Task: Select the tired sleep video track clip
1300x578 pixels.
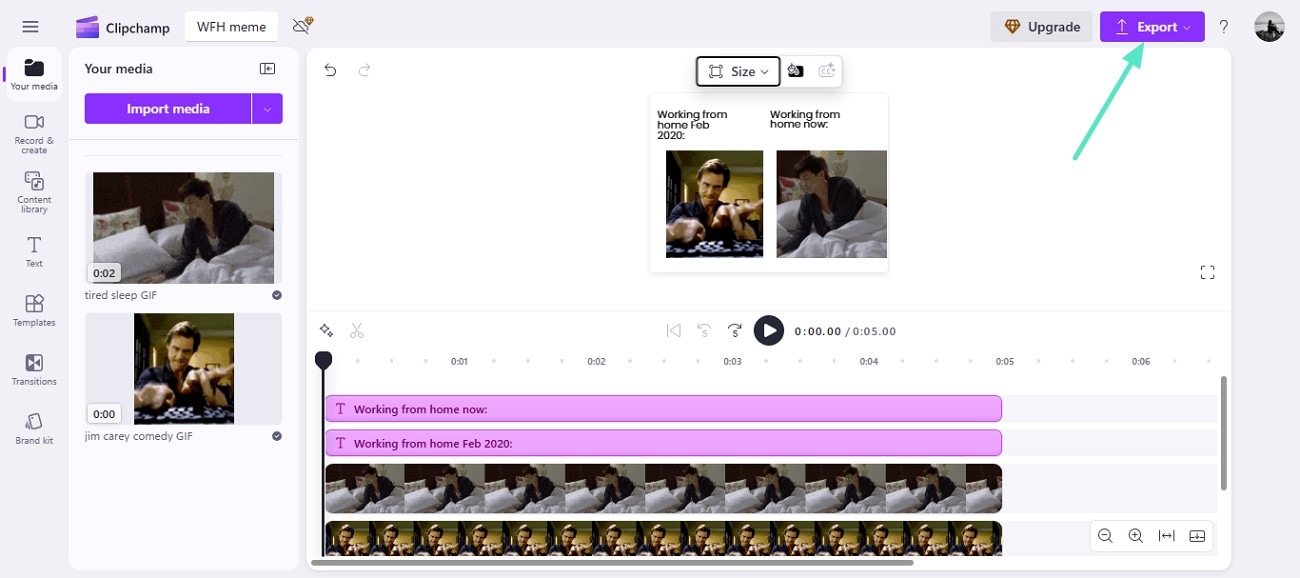Action: tap(663, 488)
